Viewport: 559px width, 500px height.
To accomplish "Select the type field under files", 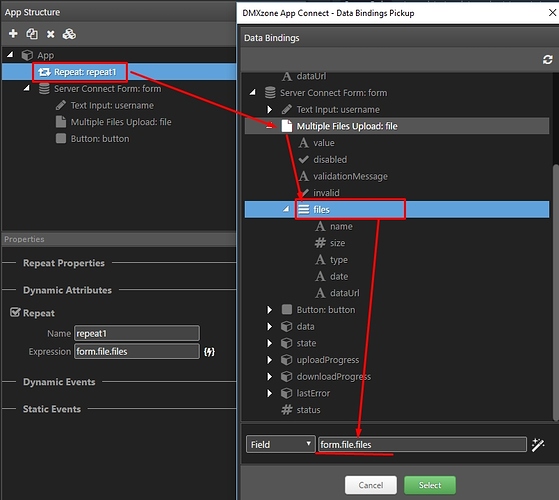I will pos(339,260).
